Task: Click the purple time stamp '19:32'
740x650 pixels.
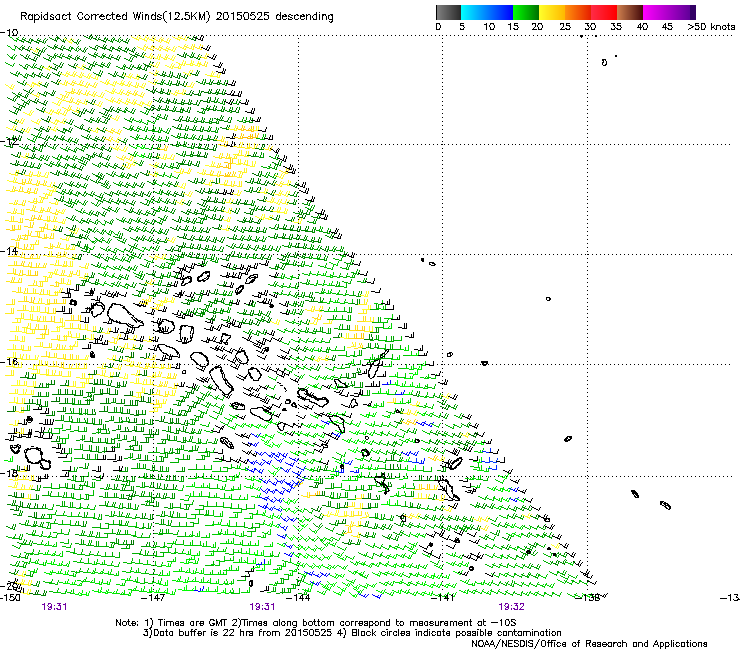Action: 512,607
